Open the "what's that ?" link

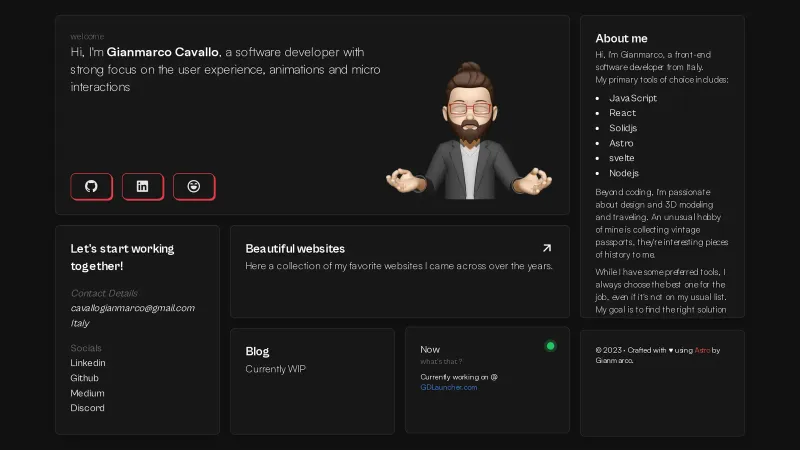tap(441, 362)
